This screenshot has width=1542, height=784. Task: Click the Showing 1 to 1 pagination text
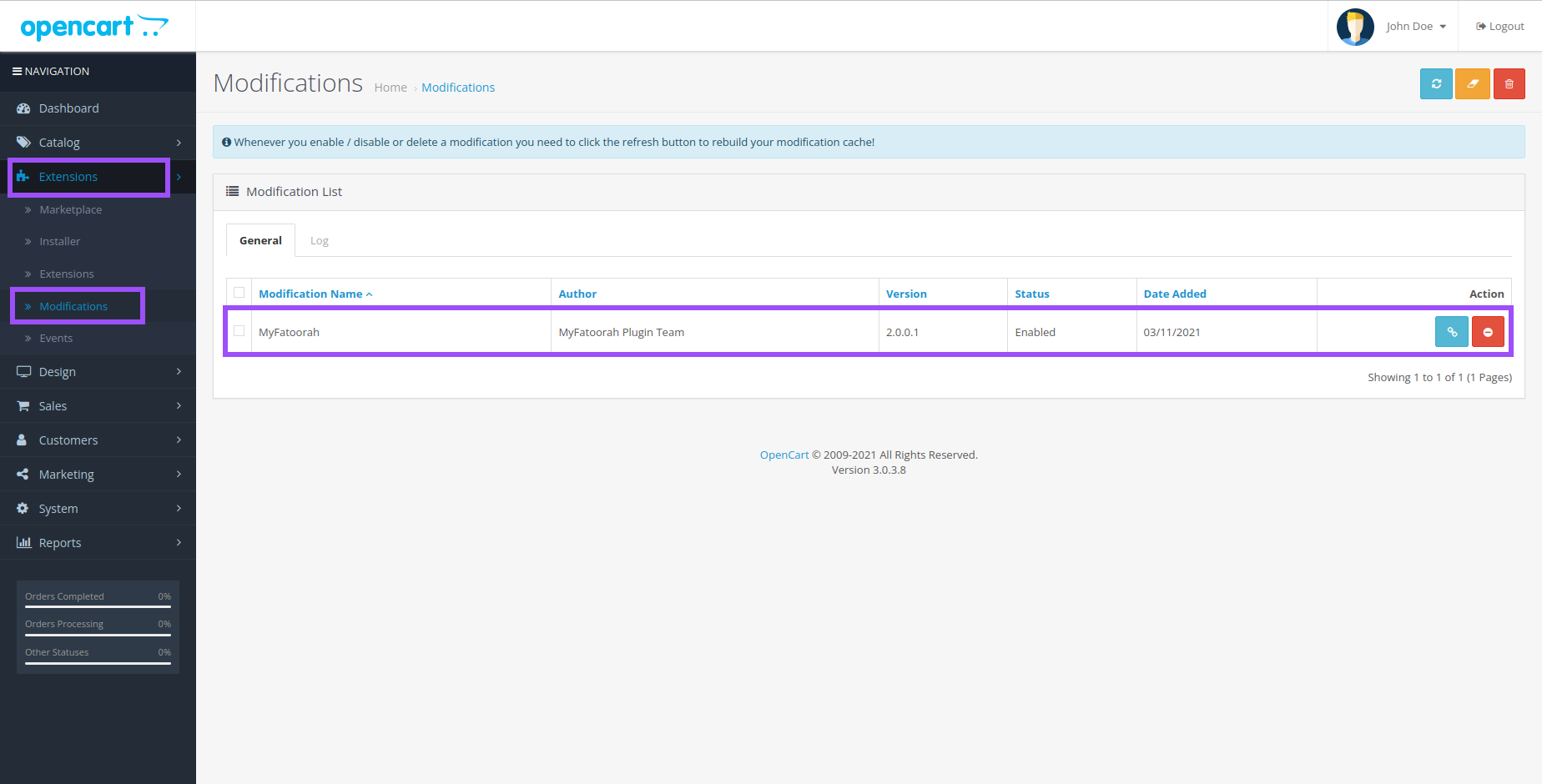coord(1439,378)
